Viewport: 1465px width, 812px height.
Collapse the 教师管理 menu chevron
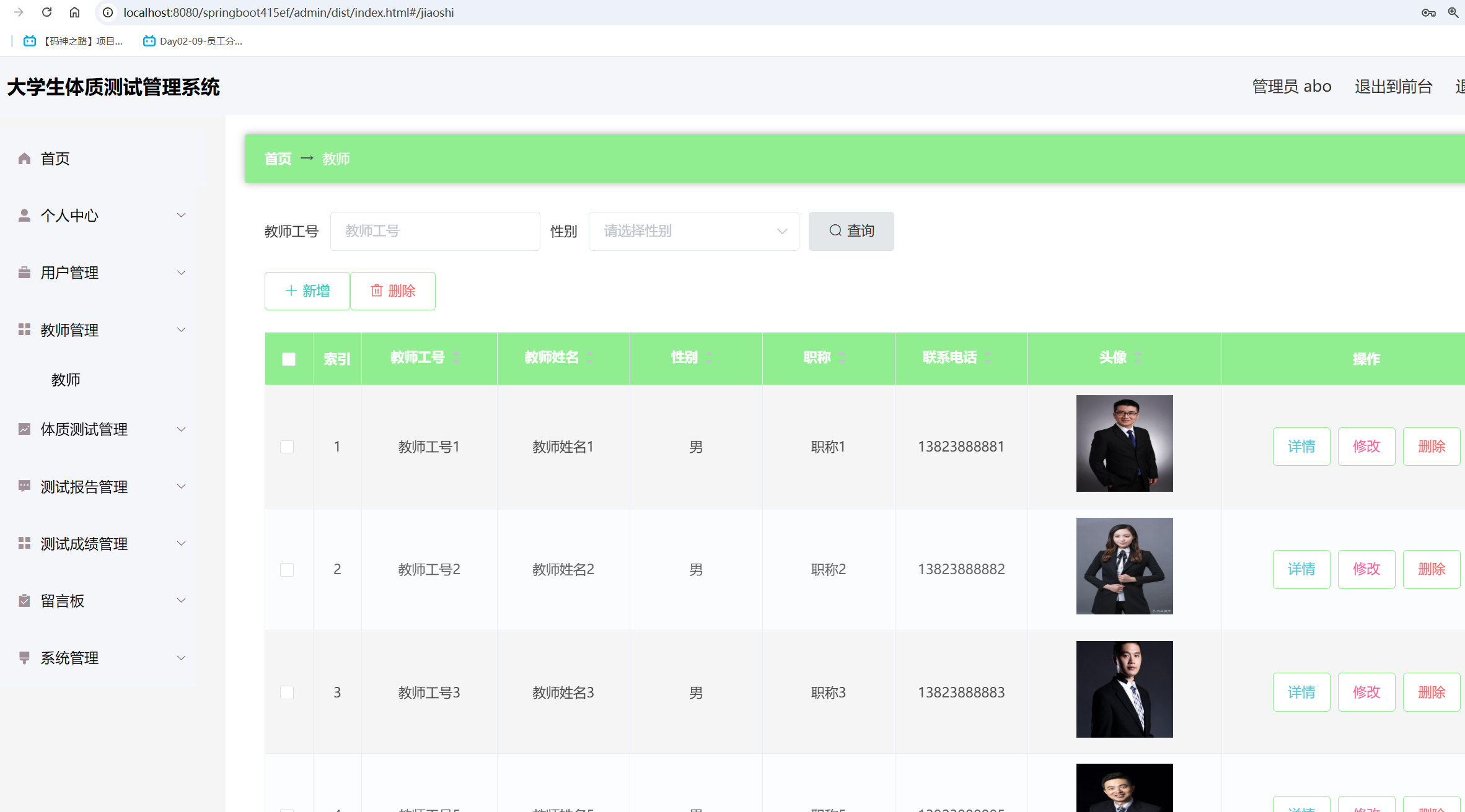tap(181, 330)
